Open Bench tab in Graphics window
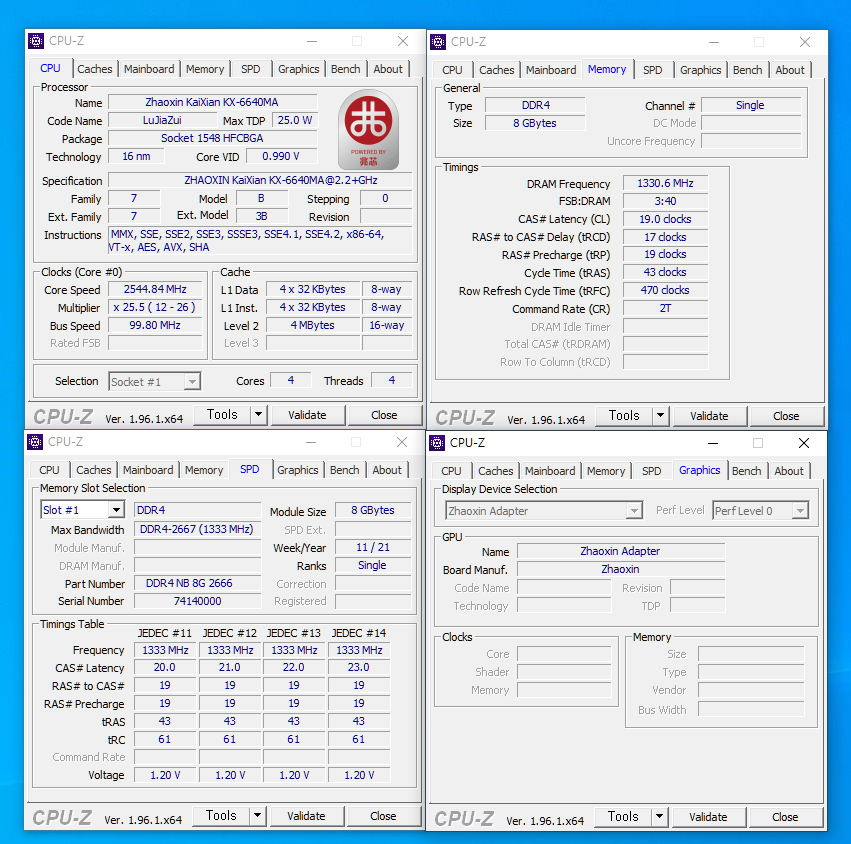This screenshot has width=851, height=844. [747, 471]
